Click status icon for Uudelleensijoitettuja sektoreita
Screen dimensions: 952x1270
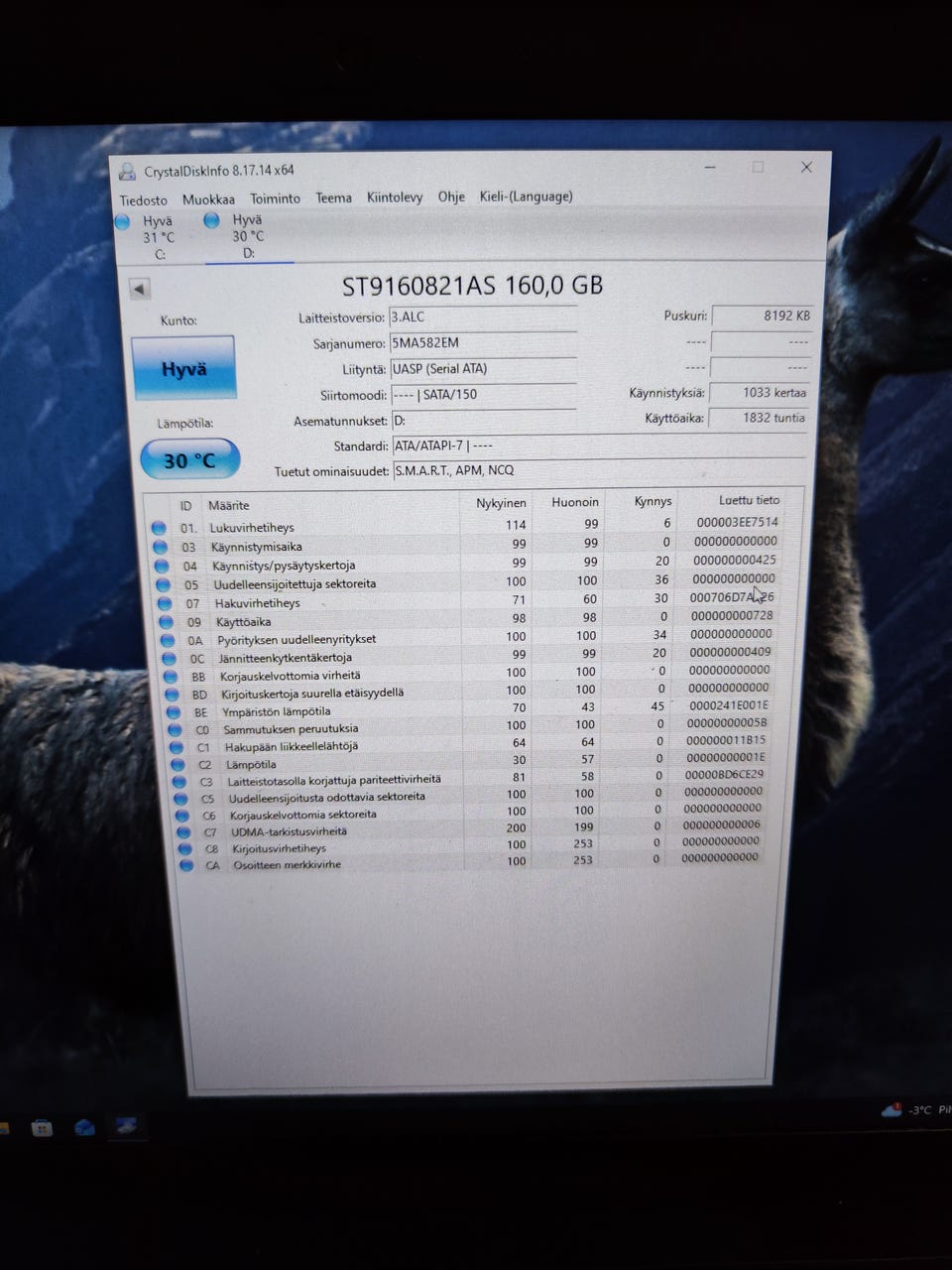pyautogui.click(x=163, y=584)
